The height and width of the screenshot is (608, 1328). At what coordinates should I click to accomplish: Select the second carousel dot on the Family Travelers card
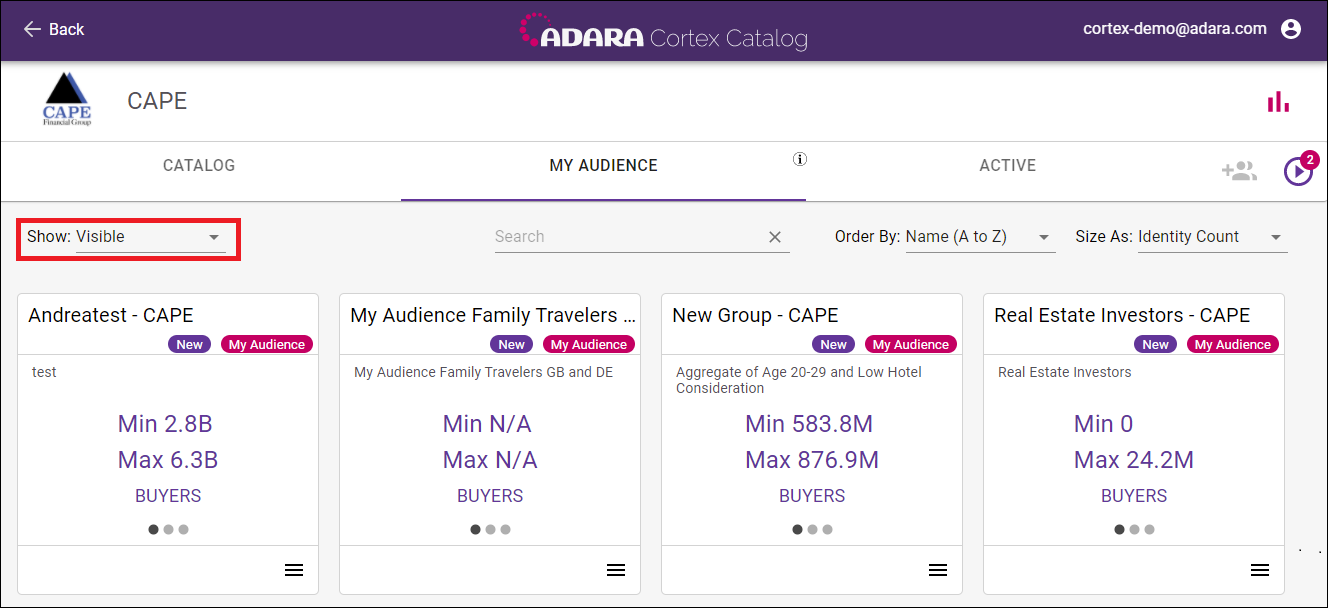pos(490,530)
